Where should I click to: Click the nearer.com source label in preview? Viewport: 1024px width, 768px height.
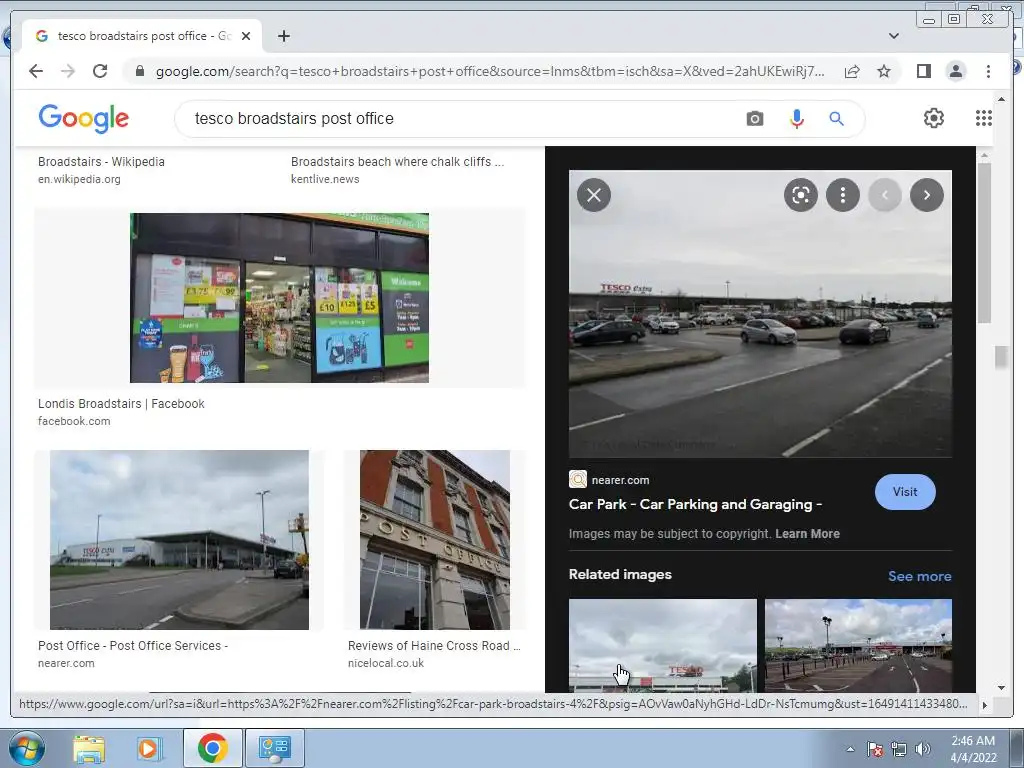pos(620,480)
